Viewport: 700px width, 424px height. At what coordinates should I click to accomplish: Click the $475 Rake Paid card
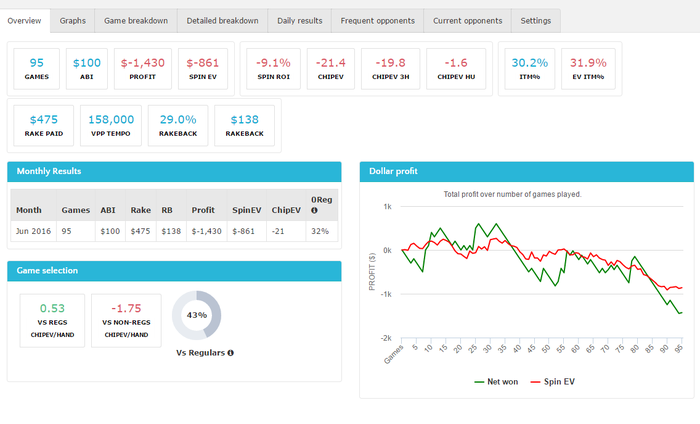(x=44, y=125)
